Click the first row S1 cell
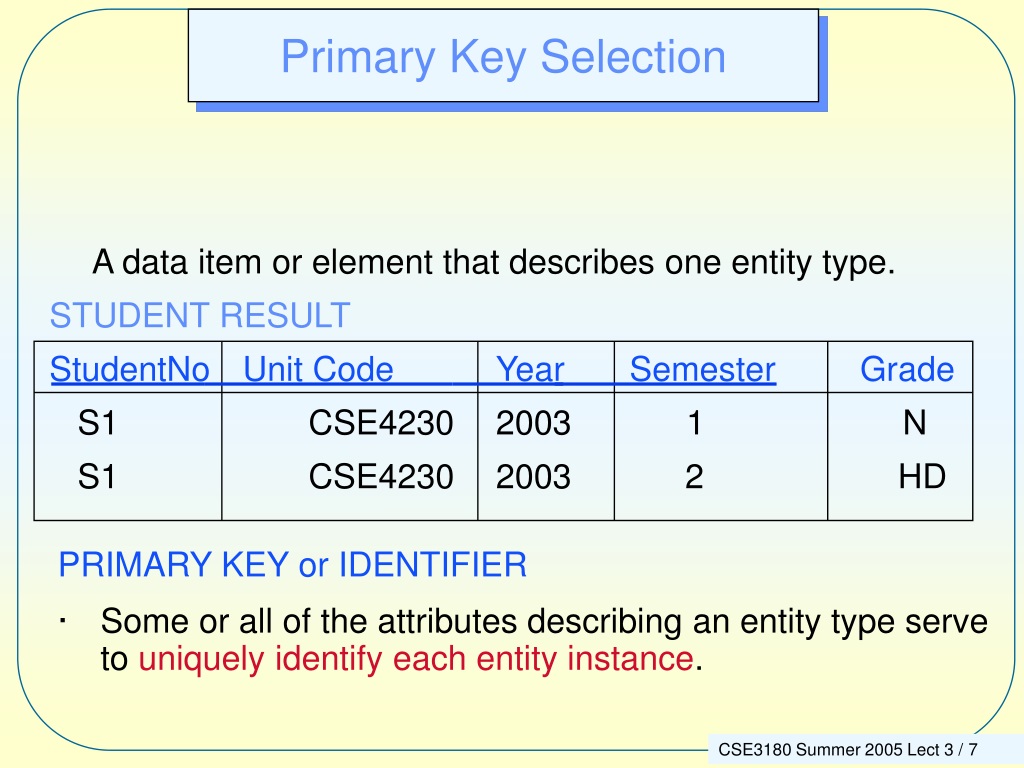1024x768 pixels. coord(97,423)
